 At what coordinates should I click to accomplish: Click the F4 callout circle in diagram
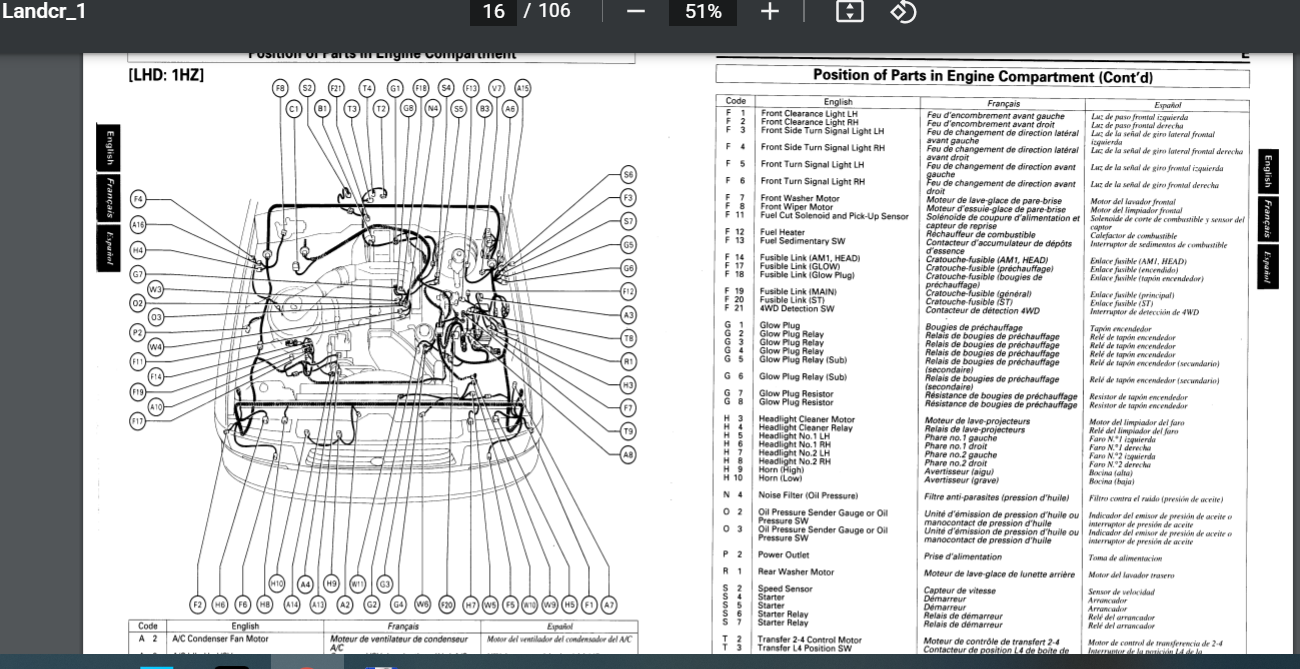point(138,199)
